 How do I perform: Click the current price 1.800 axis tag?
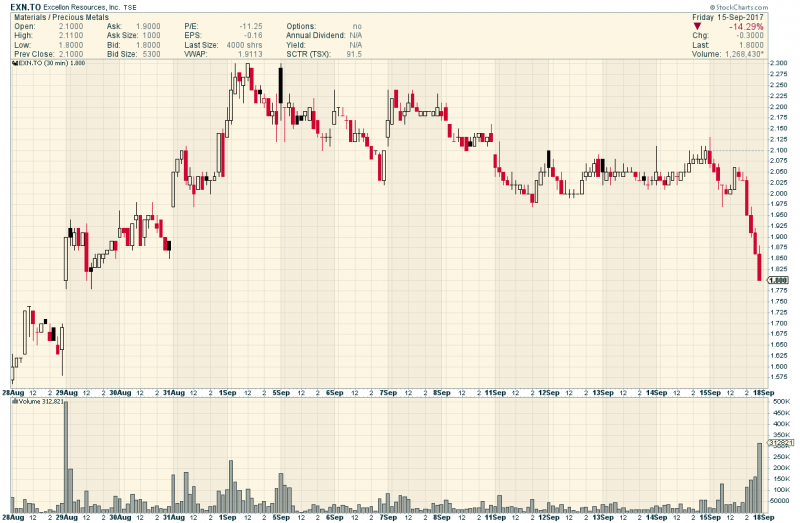(x=778, y=281)
